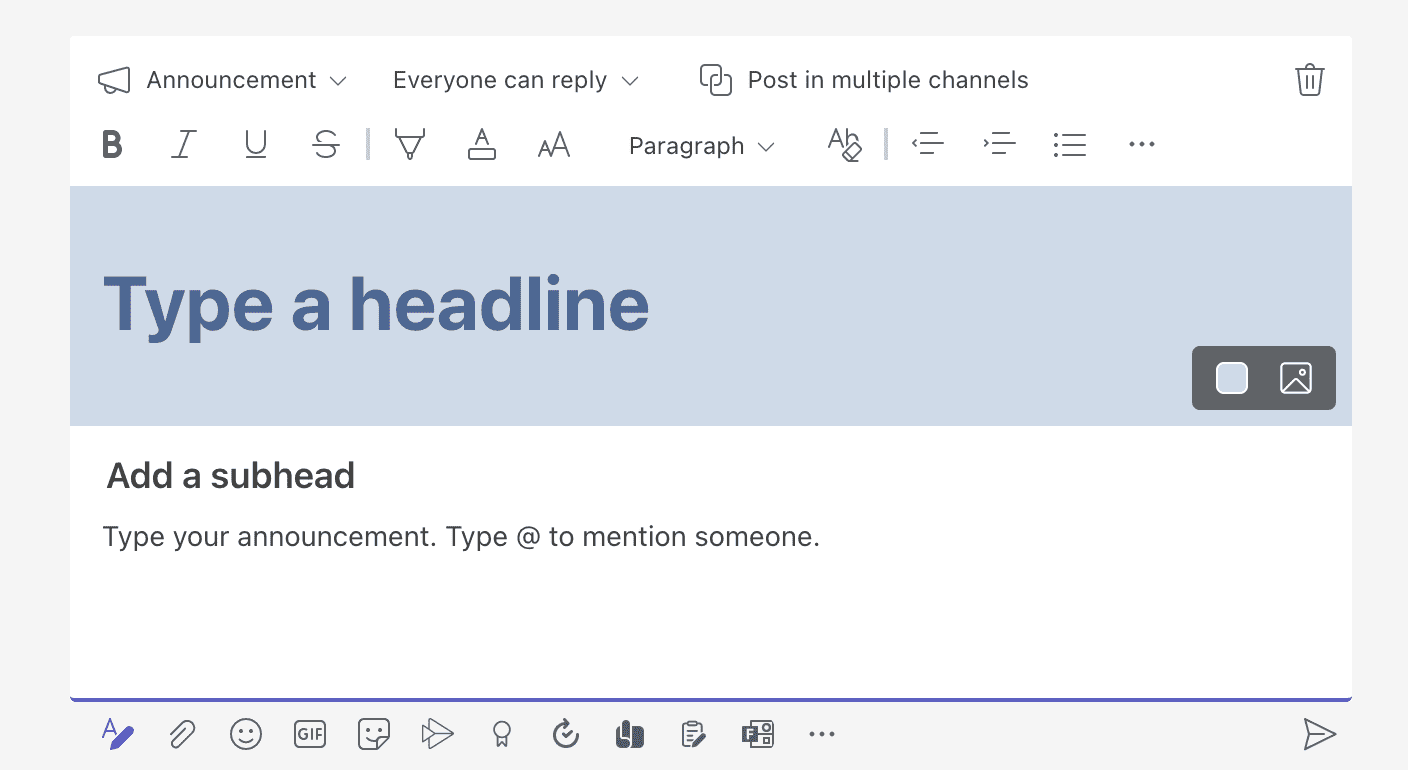Send the announcement with arrow icon

coord(1319,735)
